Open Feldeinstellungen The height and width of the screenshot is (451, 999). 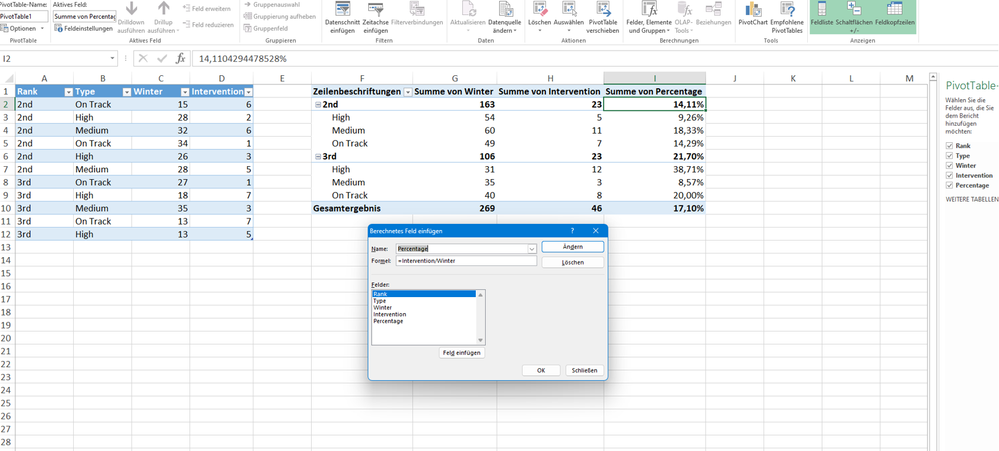point(84,29)
